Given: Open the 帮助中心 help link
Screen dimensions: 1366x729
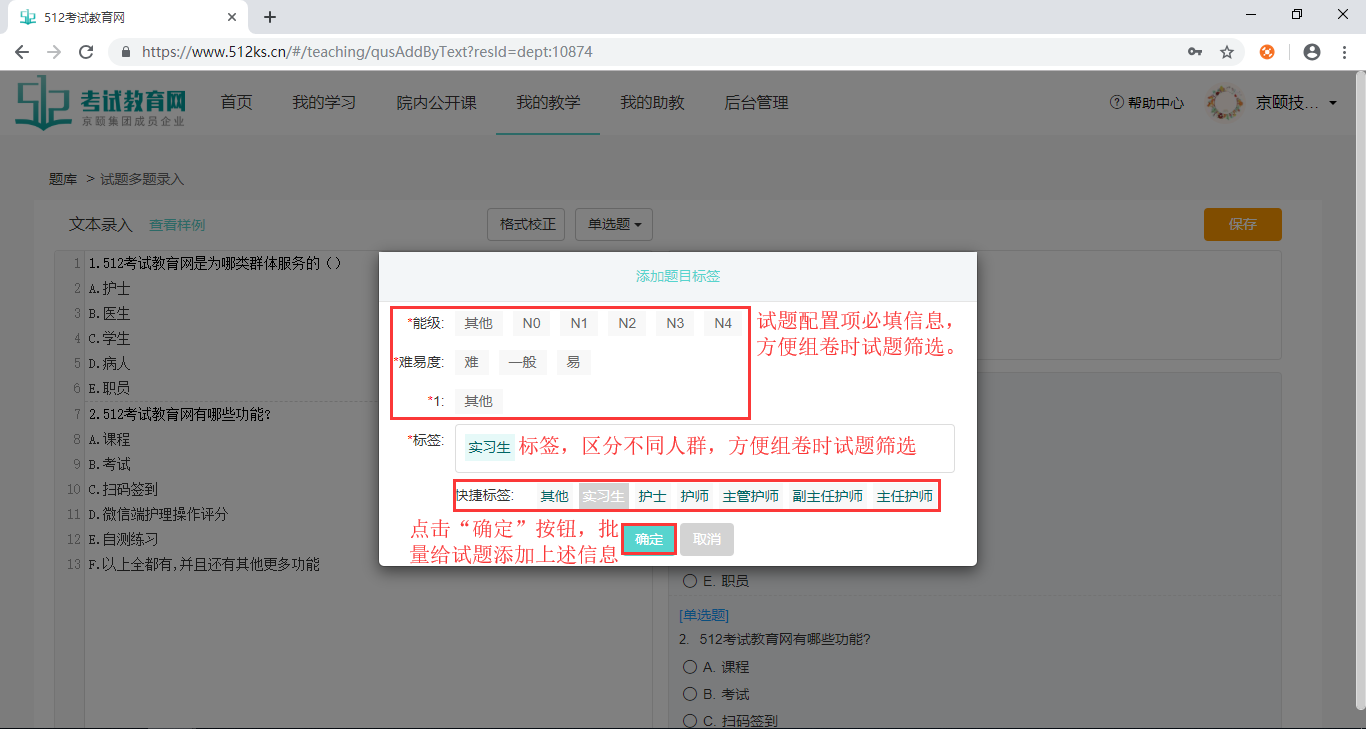Looking at the screenshot, I should point(1147,102).
